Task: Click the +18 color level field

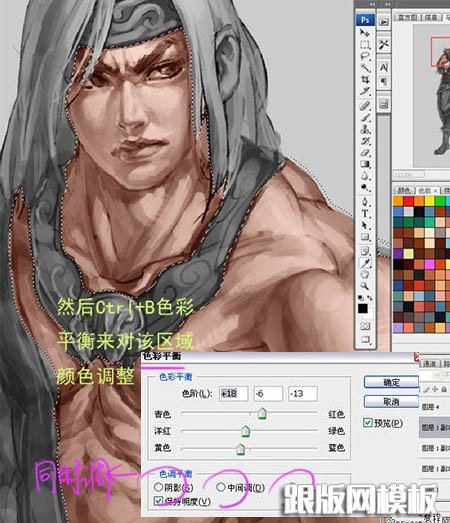Action: tap(234, 394)
